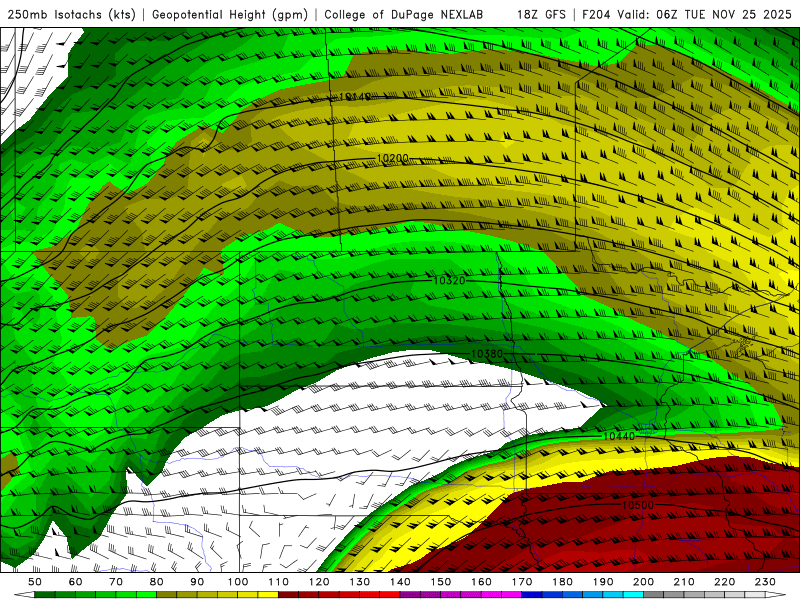This screenshot has width=800, height=600.
Task: Click the 120 label on the color scale
Action: pyautogui.click(x=319, y=582)
